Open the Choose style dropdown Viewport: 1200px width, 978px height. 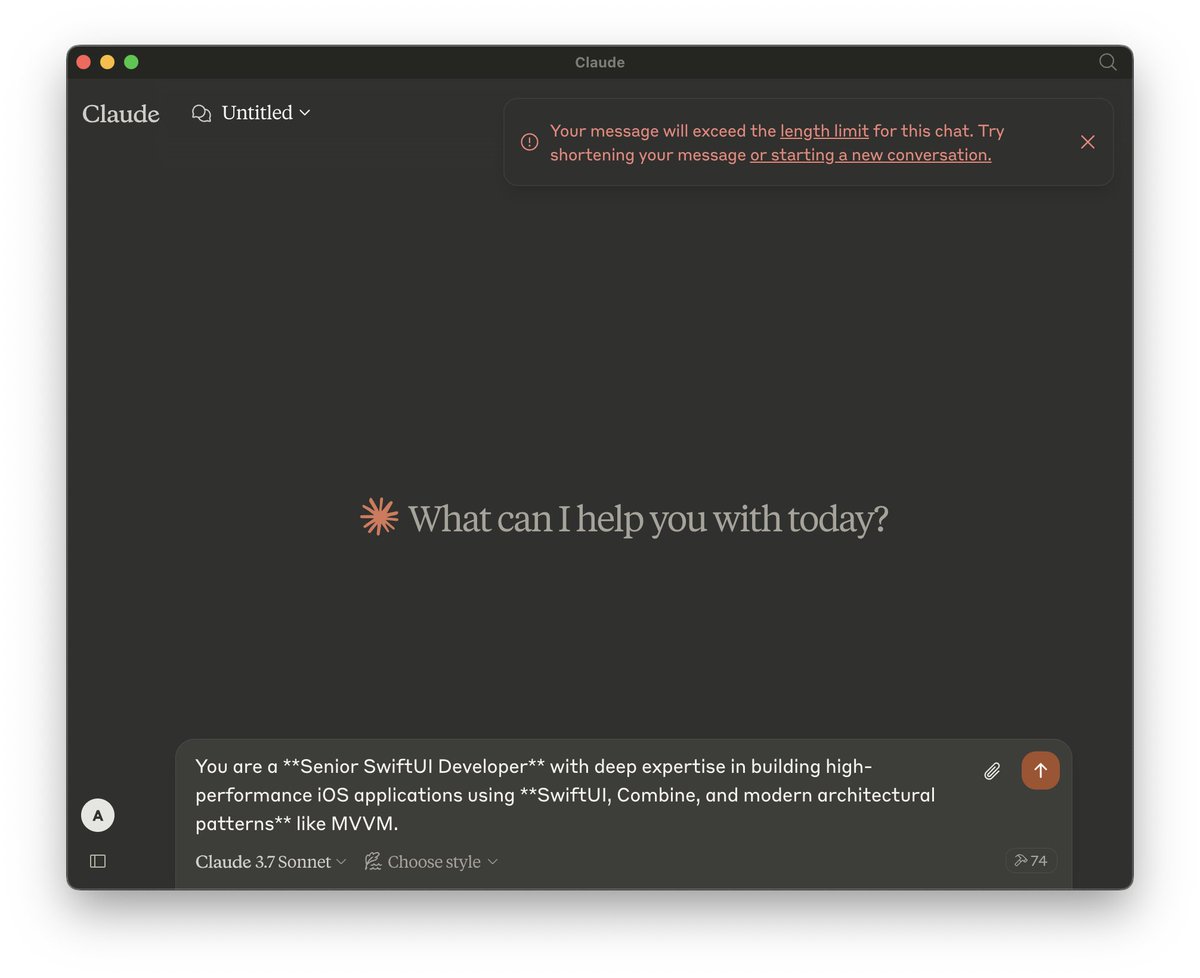pyautogui.click(x=431, y=862)
